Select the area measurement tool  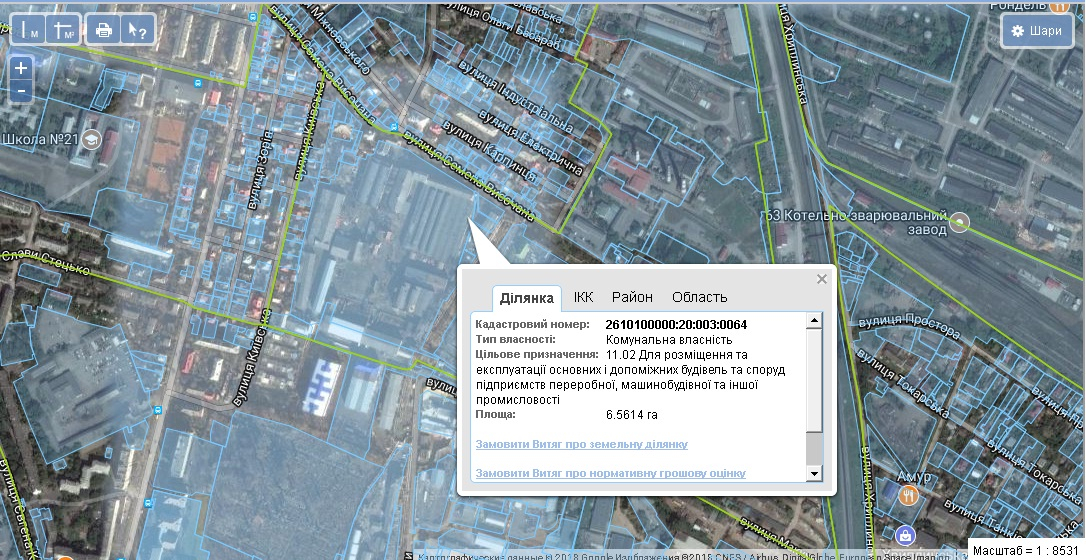point(64,30)
